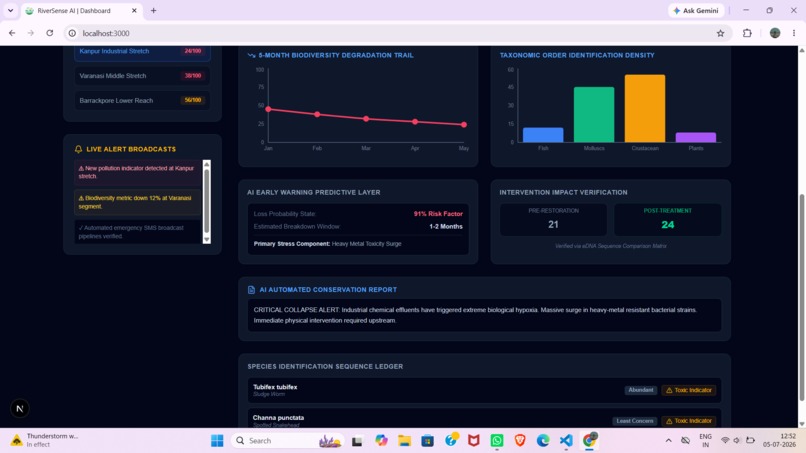Click the May data point on chart
Viewport: 806px width, 453px height.
[x=464, y=124]
